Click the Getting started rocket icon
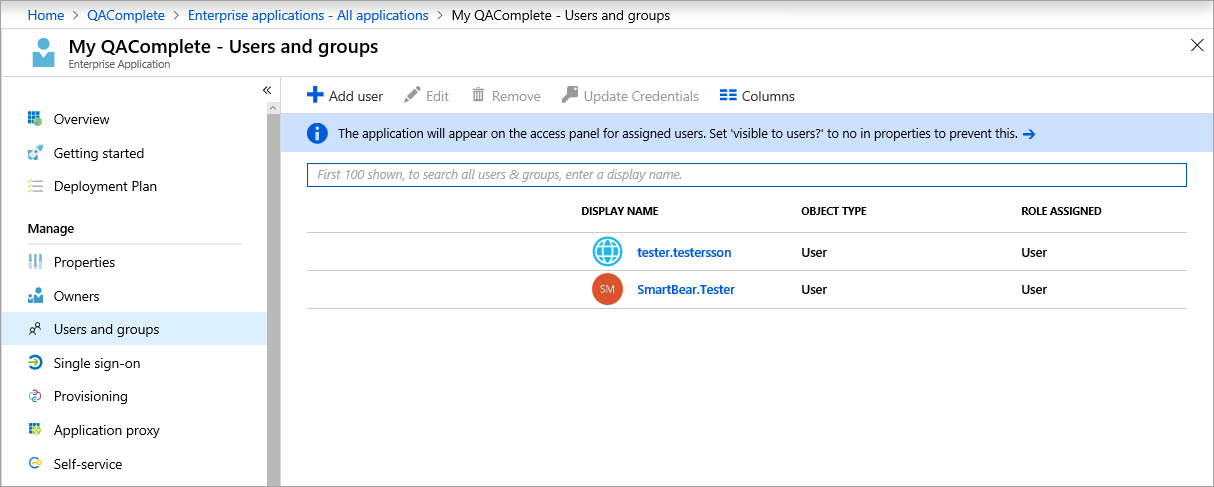The image size is (1214, 487). (35, 153)
